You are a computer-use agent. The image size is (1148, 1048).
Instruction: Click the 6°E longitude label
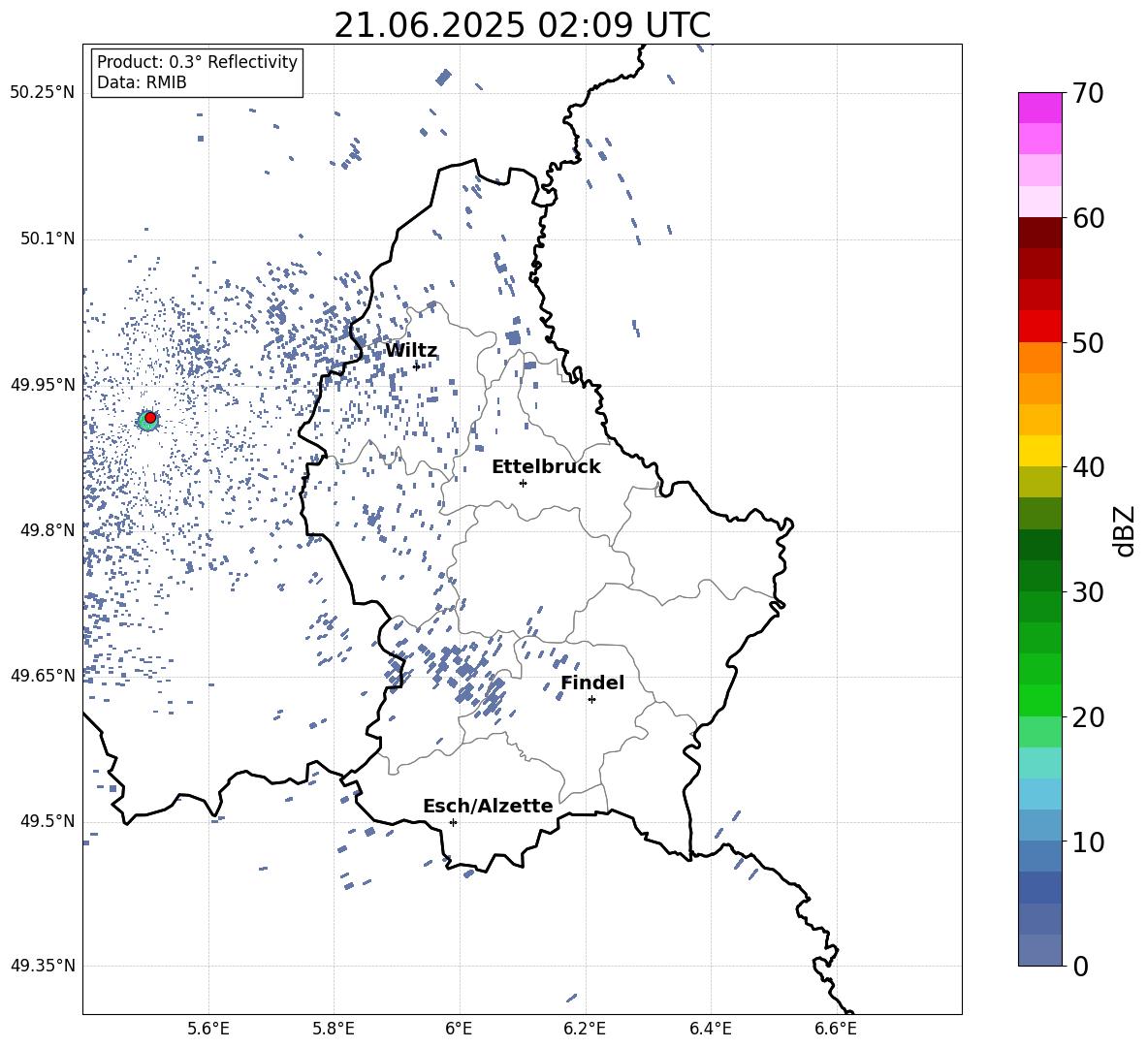tap(459, 1029)
